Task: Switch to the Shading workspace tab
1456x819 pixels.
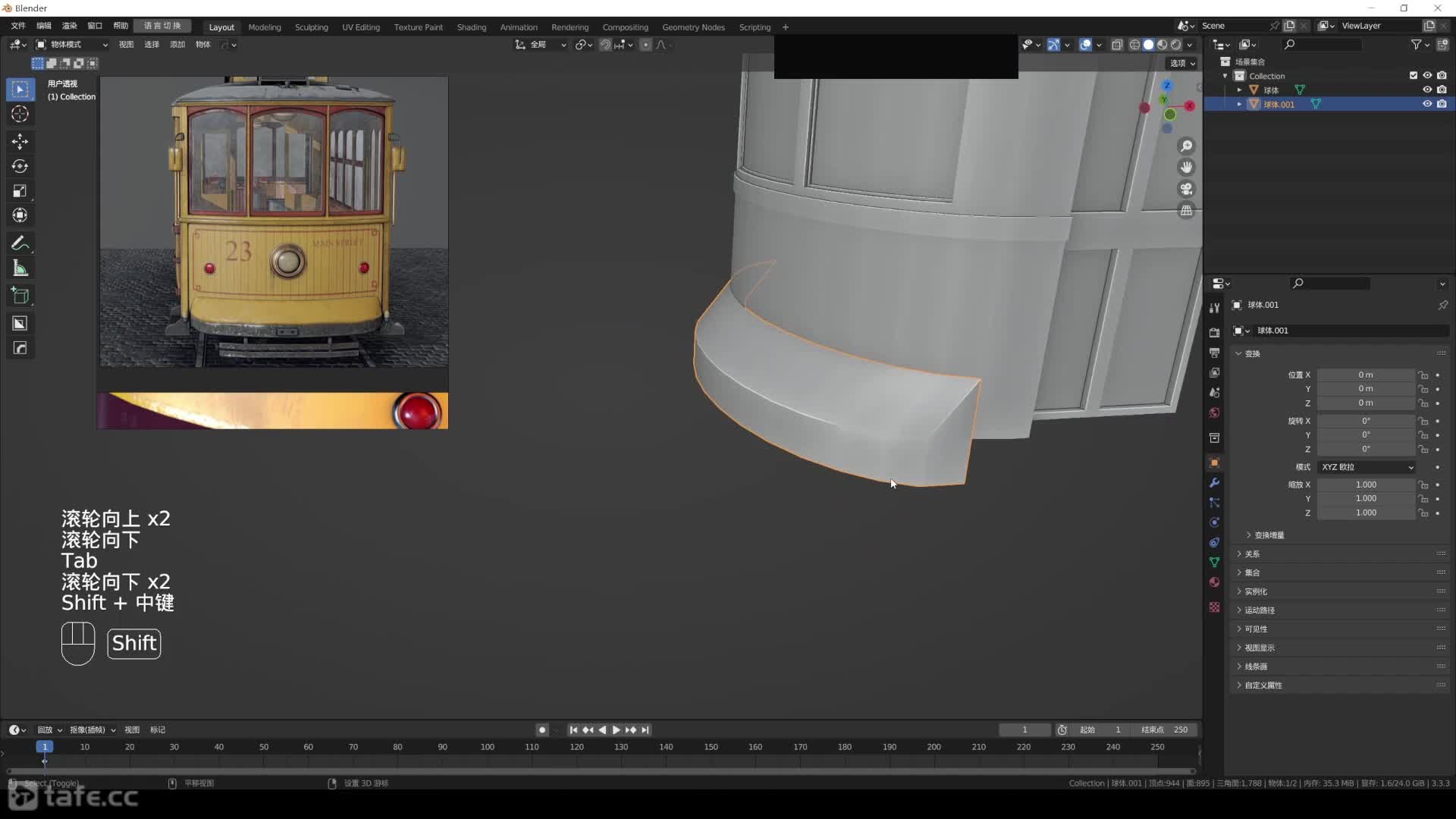Action: 472,27
